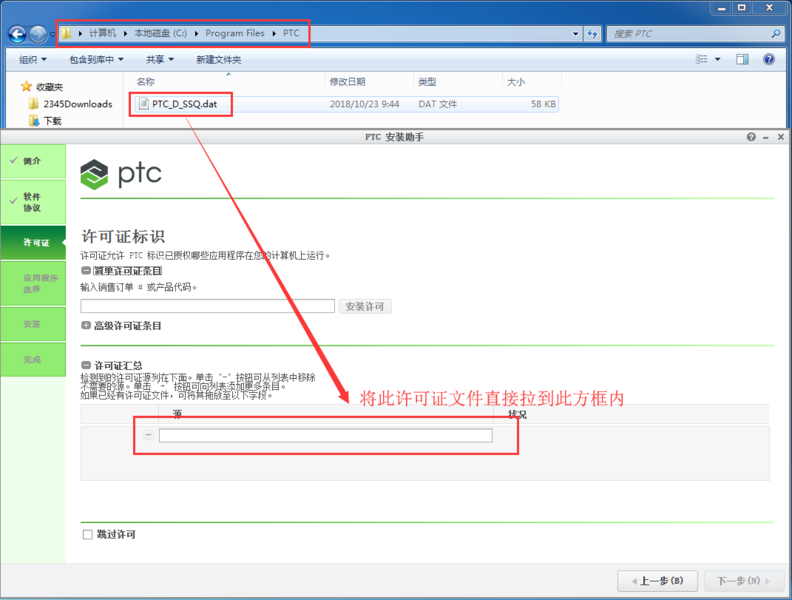Open the view options dropdown arrow in Explorer
Viewport: 792px width, 600px height.
[x=718, y=60]
